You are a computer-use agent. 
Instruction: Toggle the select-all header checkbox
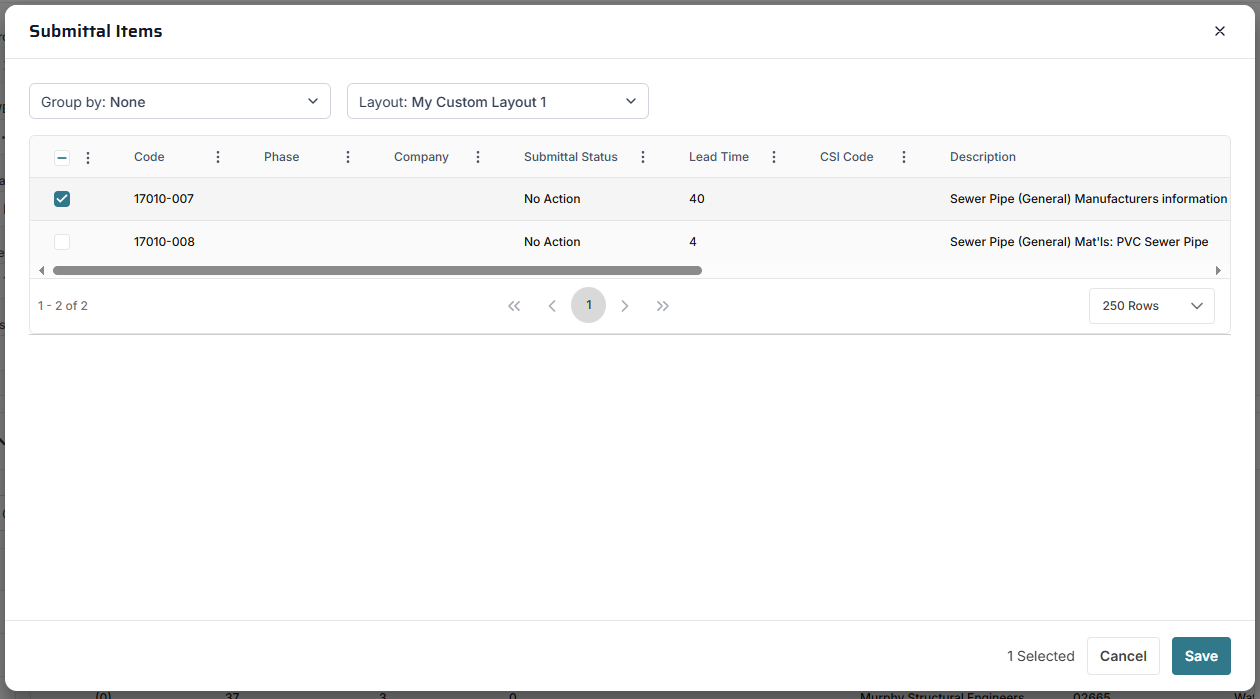click(62, 157)
